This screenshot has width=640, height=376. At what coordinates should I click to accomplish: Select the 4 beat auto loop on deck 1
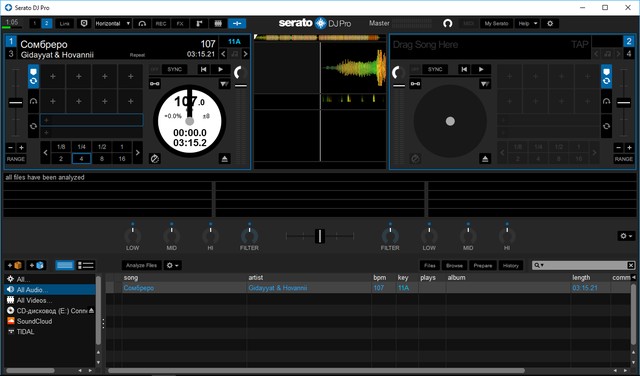[x=81, y=158]
